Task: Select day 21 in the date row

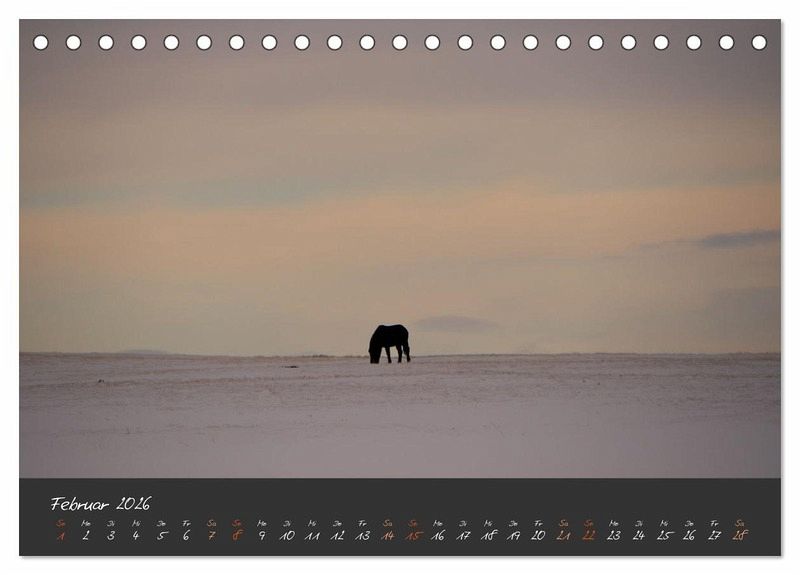Action: tap(563, 535)
